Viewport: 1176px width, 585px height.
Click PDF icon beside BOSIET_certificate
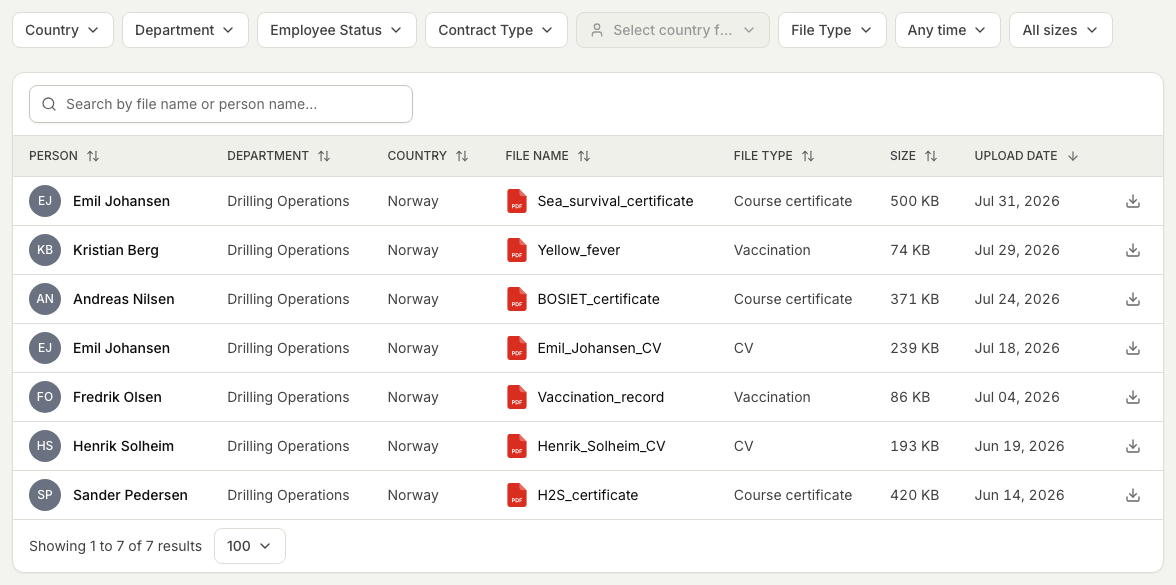517,299
